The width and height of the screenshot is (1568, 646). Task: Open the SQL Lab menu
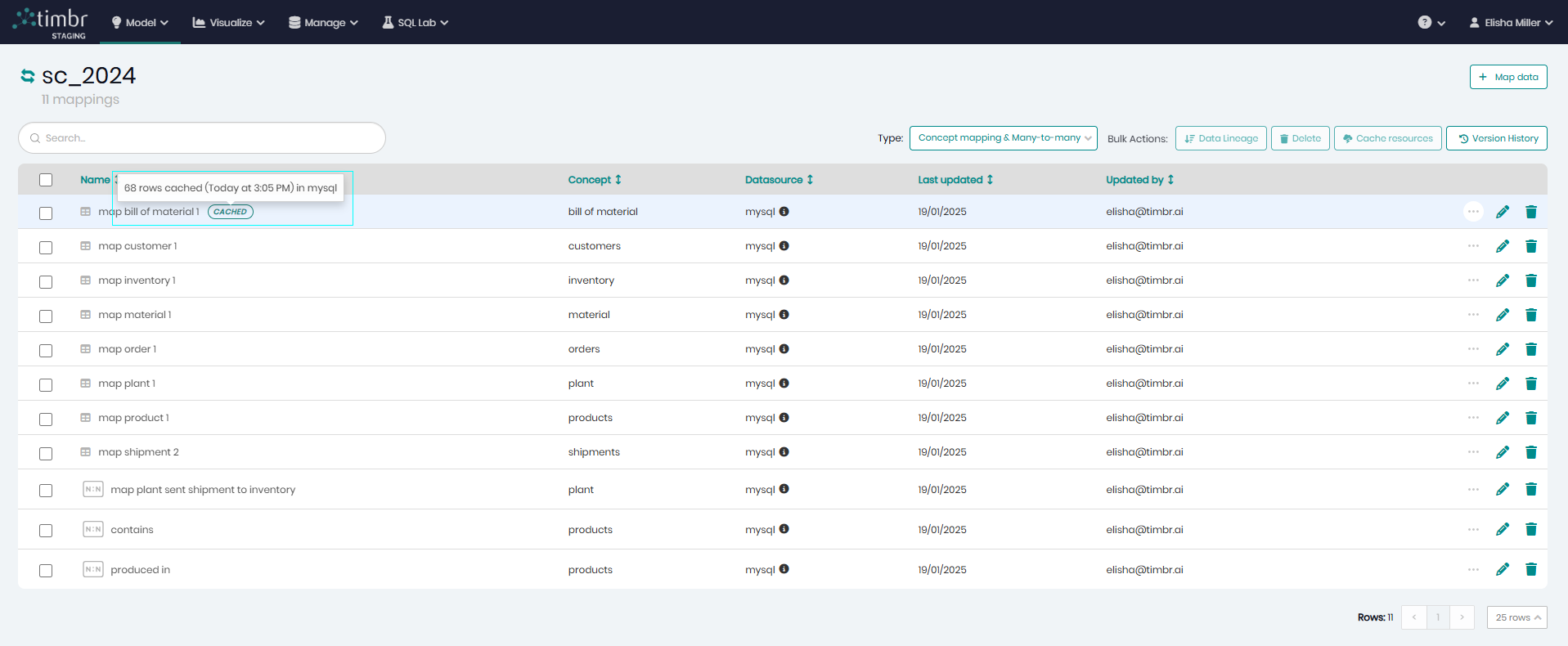(416, 23)
